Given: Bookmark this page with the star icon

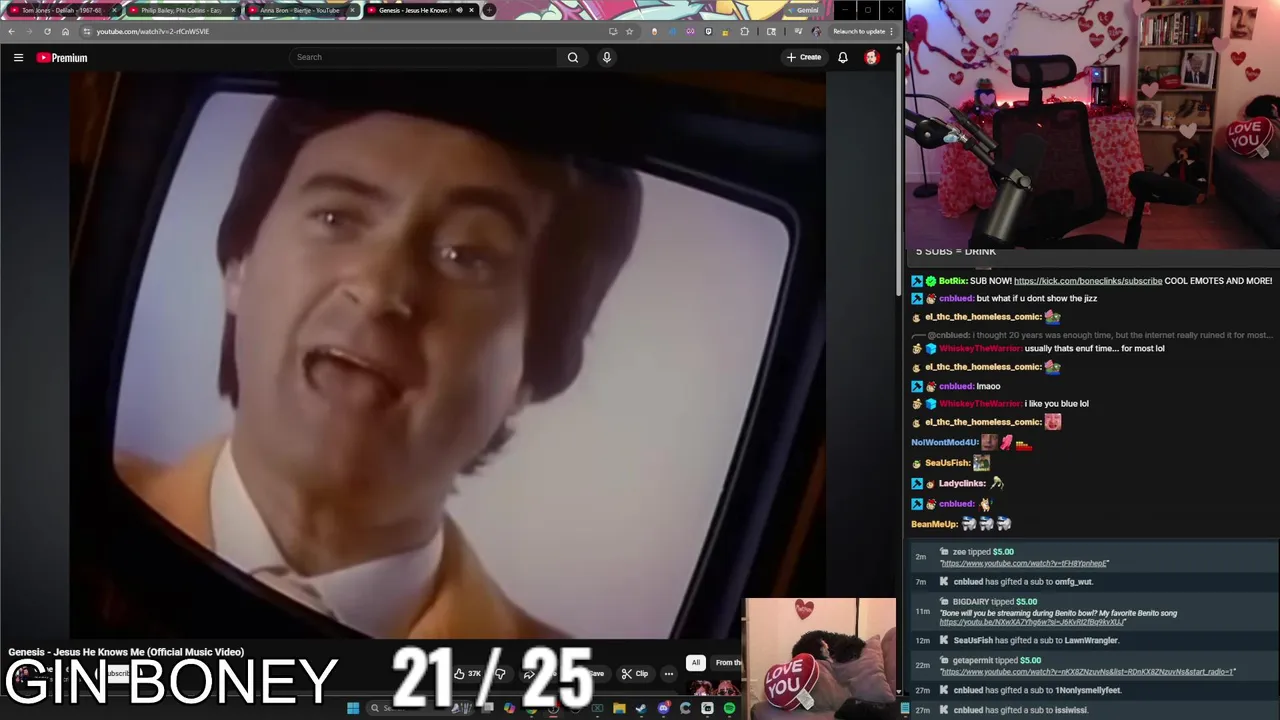Looking at the screenshot, I should tap(629, 31).
